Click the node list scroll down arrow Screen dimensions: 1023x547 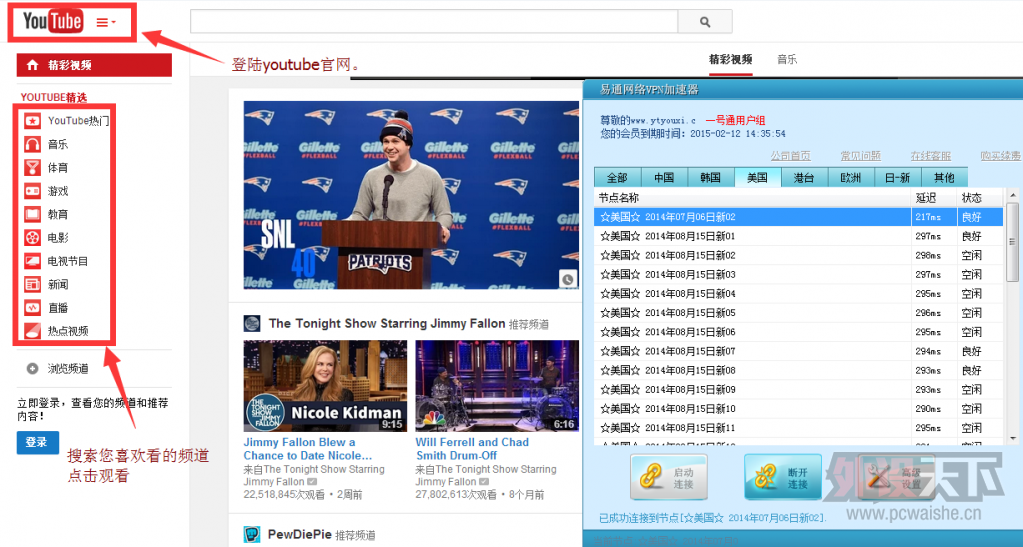coord(1012,439)
